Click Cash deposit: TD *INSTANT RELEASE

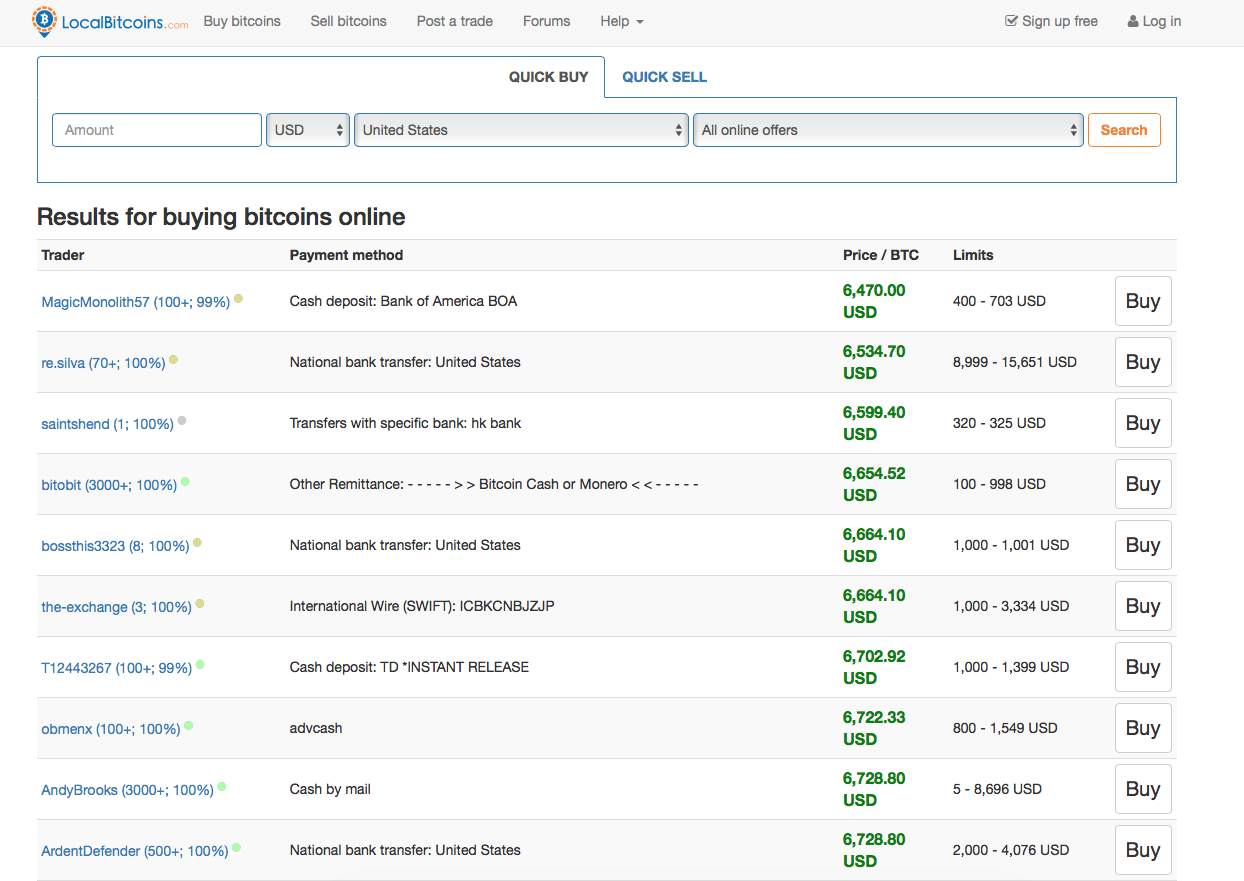[x=409, y=667]
